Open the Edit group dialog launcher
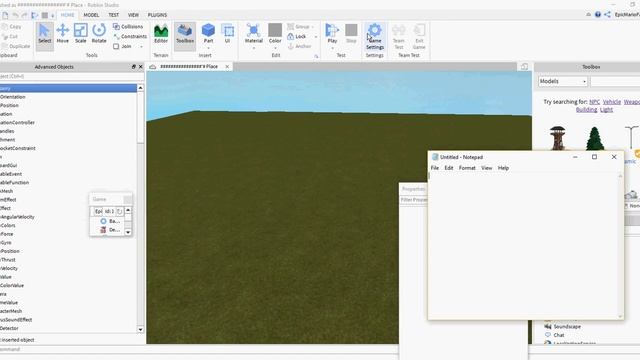 point(316,56)
